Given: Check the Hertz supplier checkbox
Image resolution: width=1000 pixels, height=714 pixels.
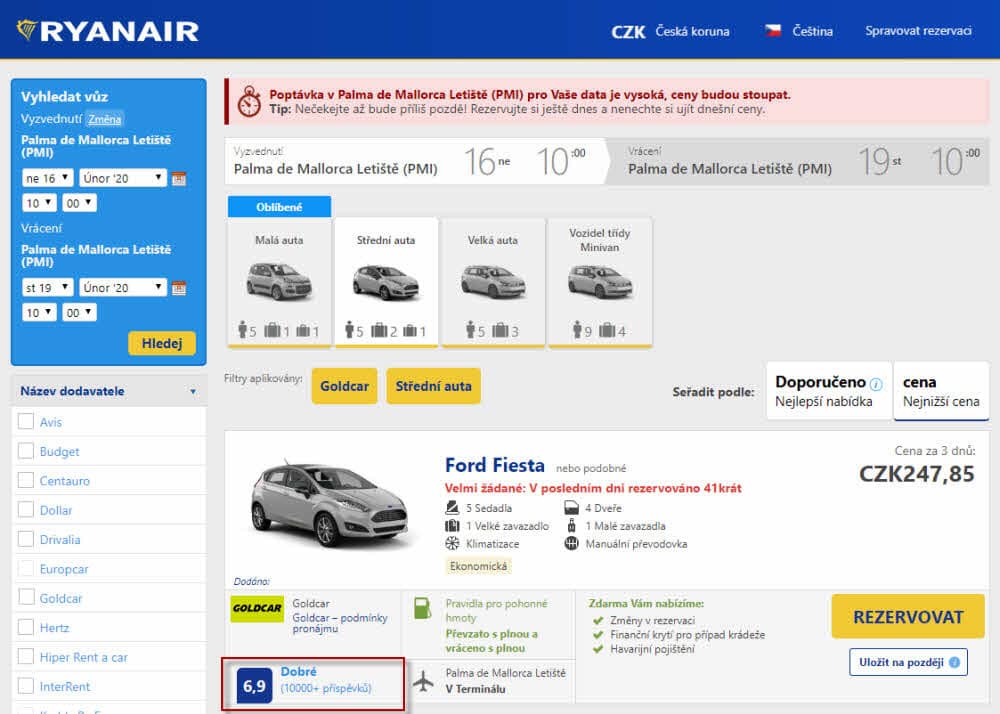Looking at the screenshot, I should pos(26,627).
